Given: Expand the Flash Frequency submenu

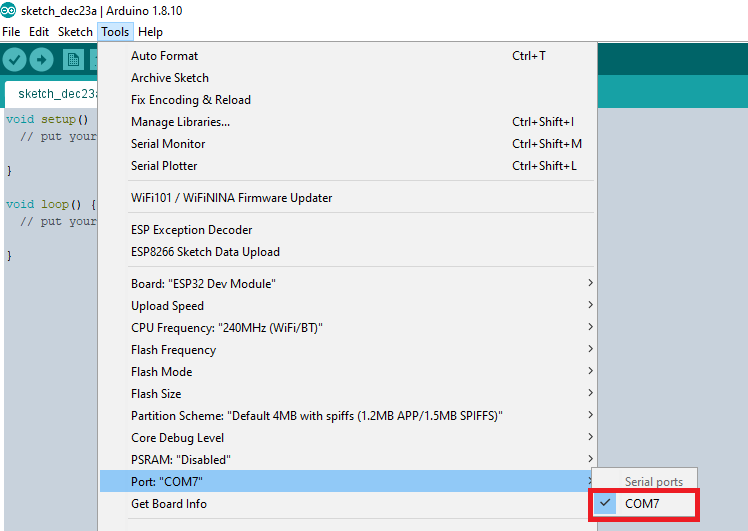Looking at the screenshot, I should tap(348, 349).
